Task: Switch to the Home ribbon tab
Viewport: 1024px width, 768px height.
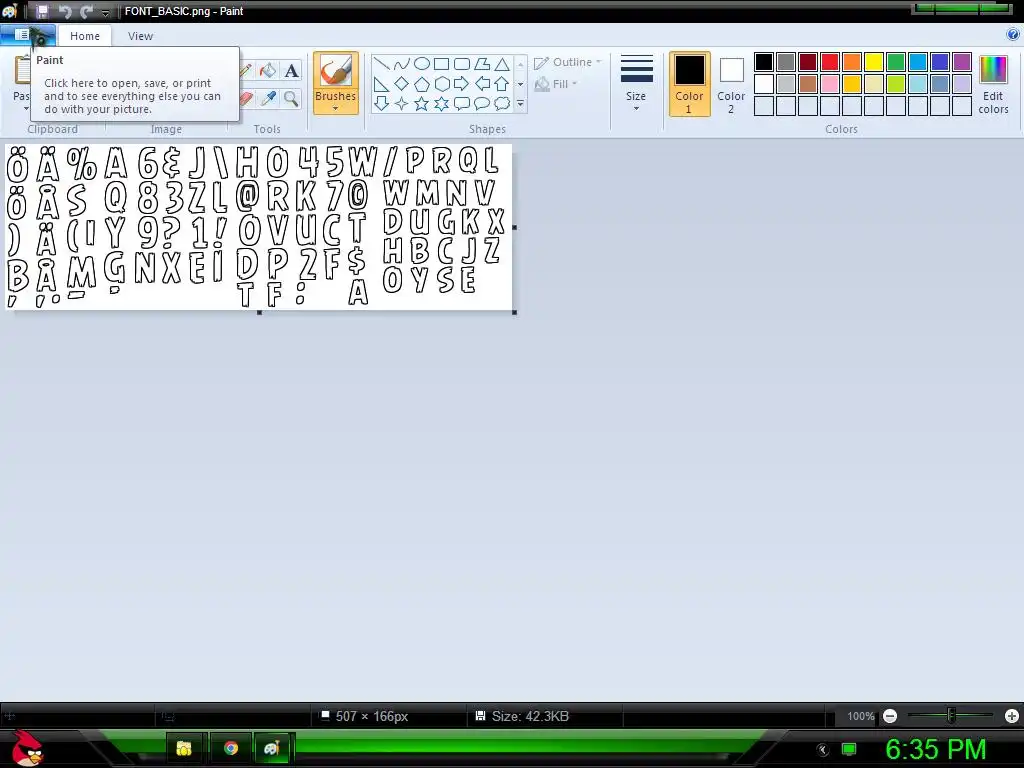Action: (x=85, y=36)
